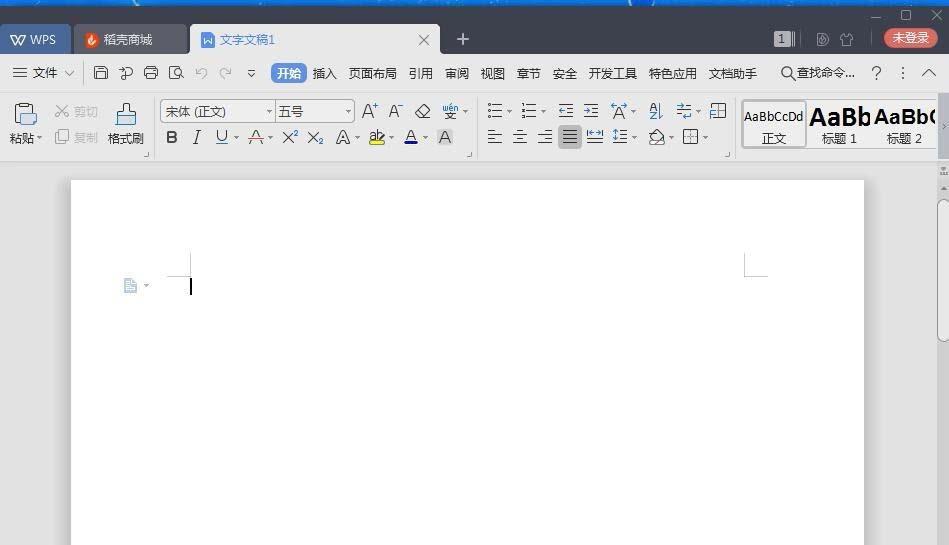Click the WPS home button
The height and width of the screenshot is (545, 949).
tap(34, 39)
